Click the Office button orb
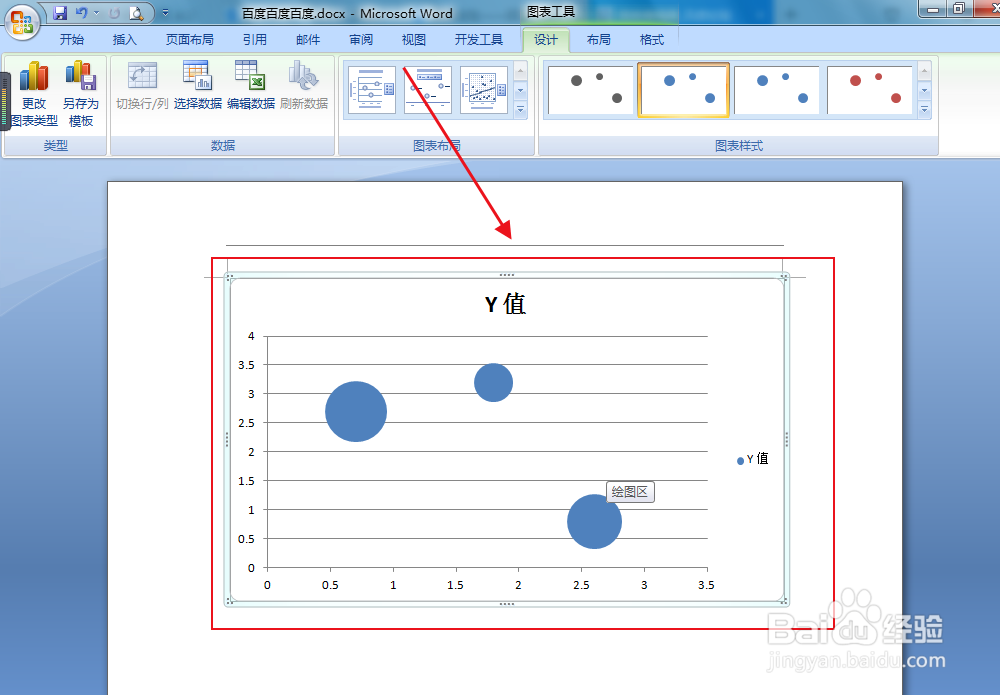This screenshot has width=1000, height=695. pyautogui.click(x=22, y=22)
